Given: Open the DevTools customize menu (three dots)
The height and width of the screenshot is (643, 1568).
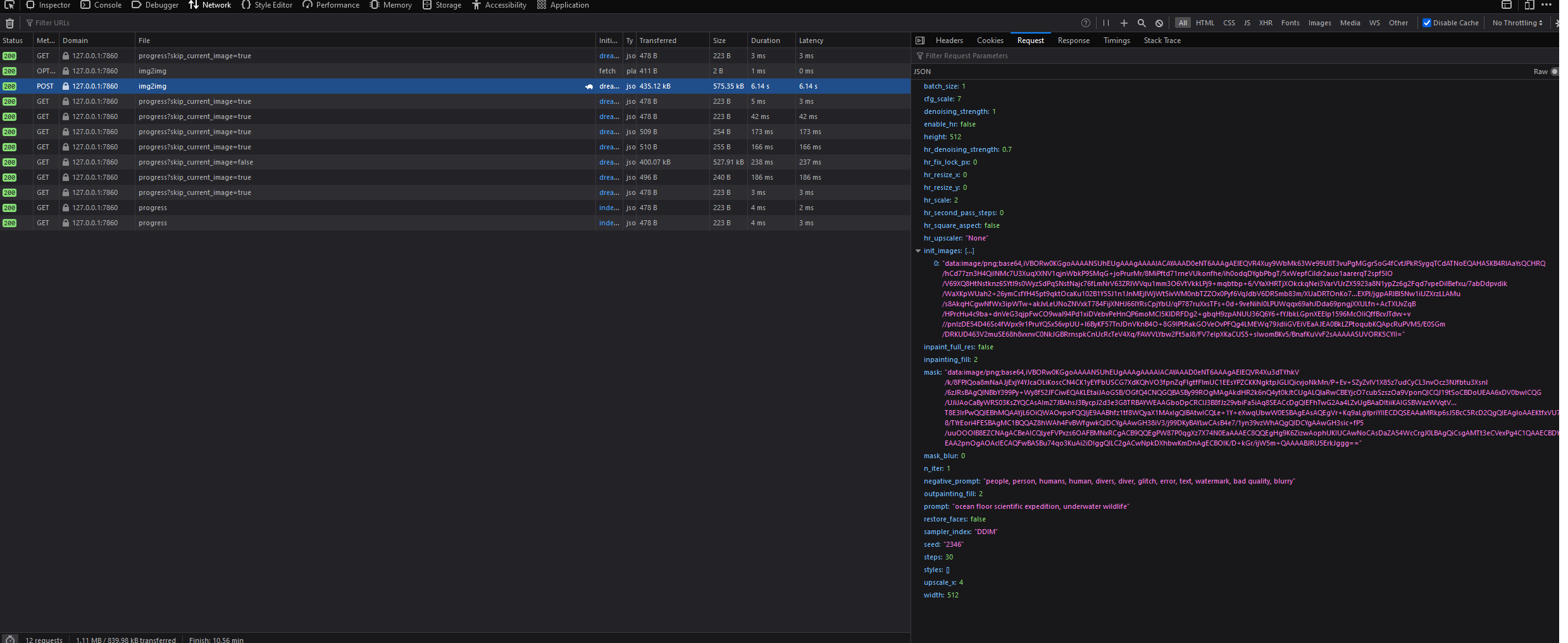Looking at the screenshot, I should click(x=1548, y=5).
